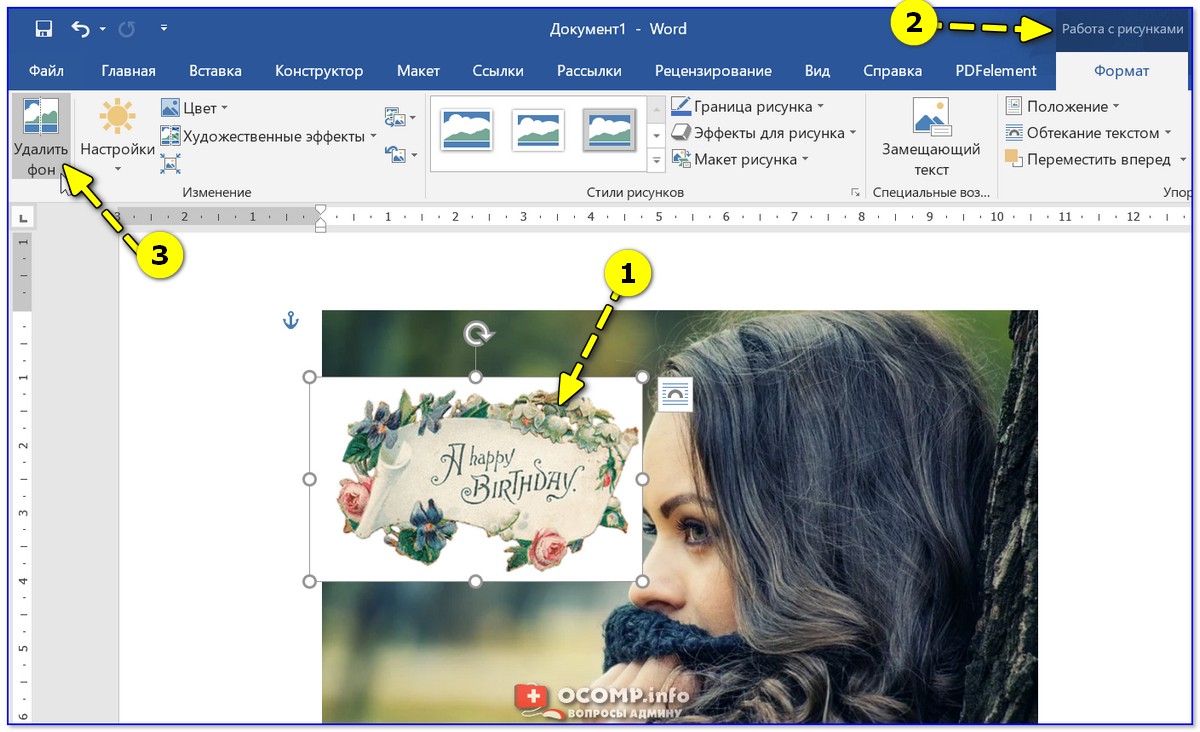Switch to the Конструктор tab
This screenshot has height=732, width=1200.
pos(319,71)
